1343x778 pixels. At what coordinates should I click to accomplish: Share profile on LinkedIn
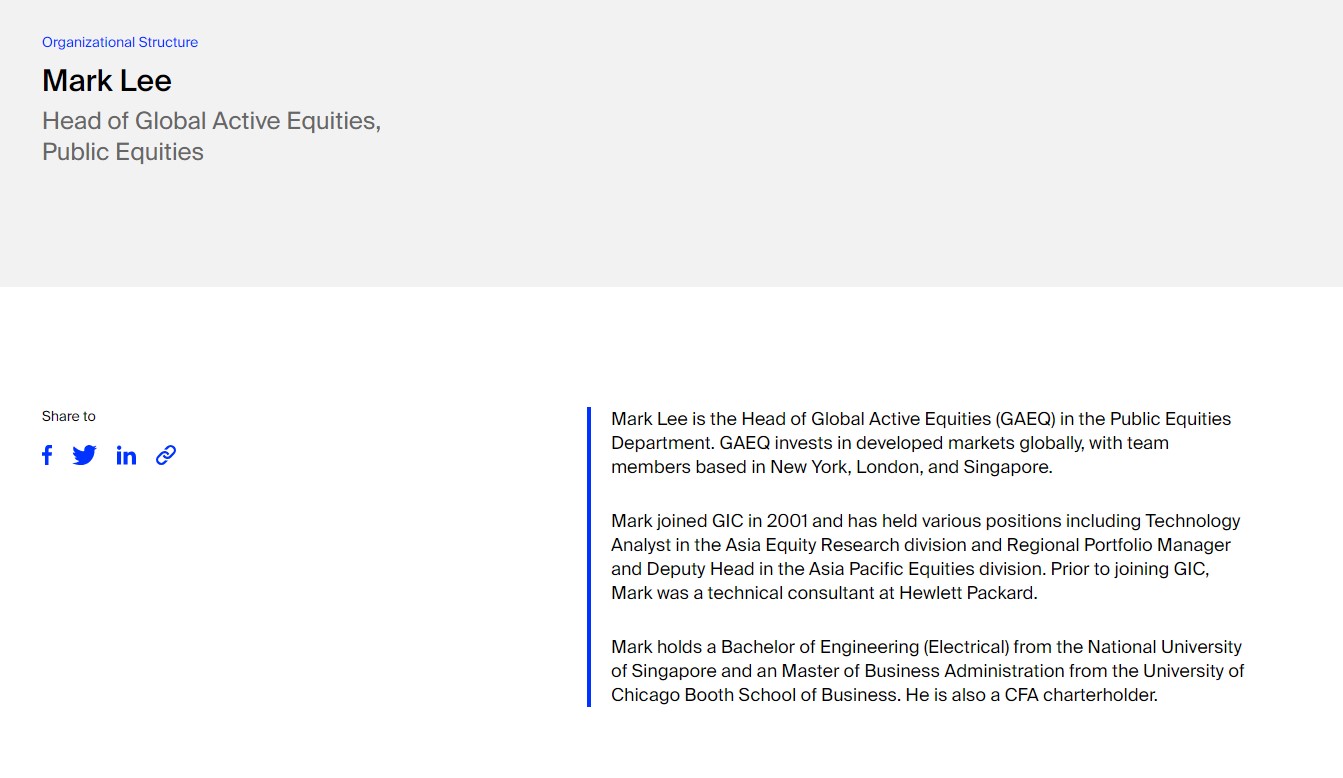(126, 455)
